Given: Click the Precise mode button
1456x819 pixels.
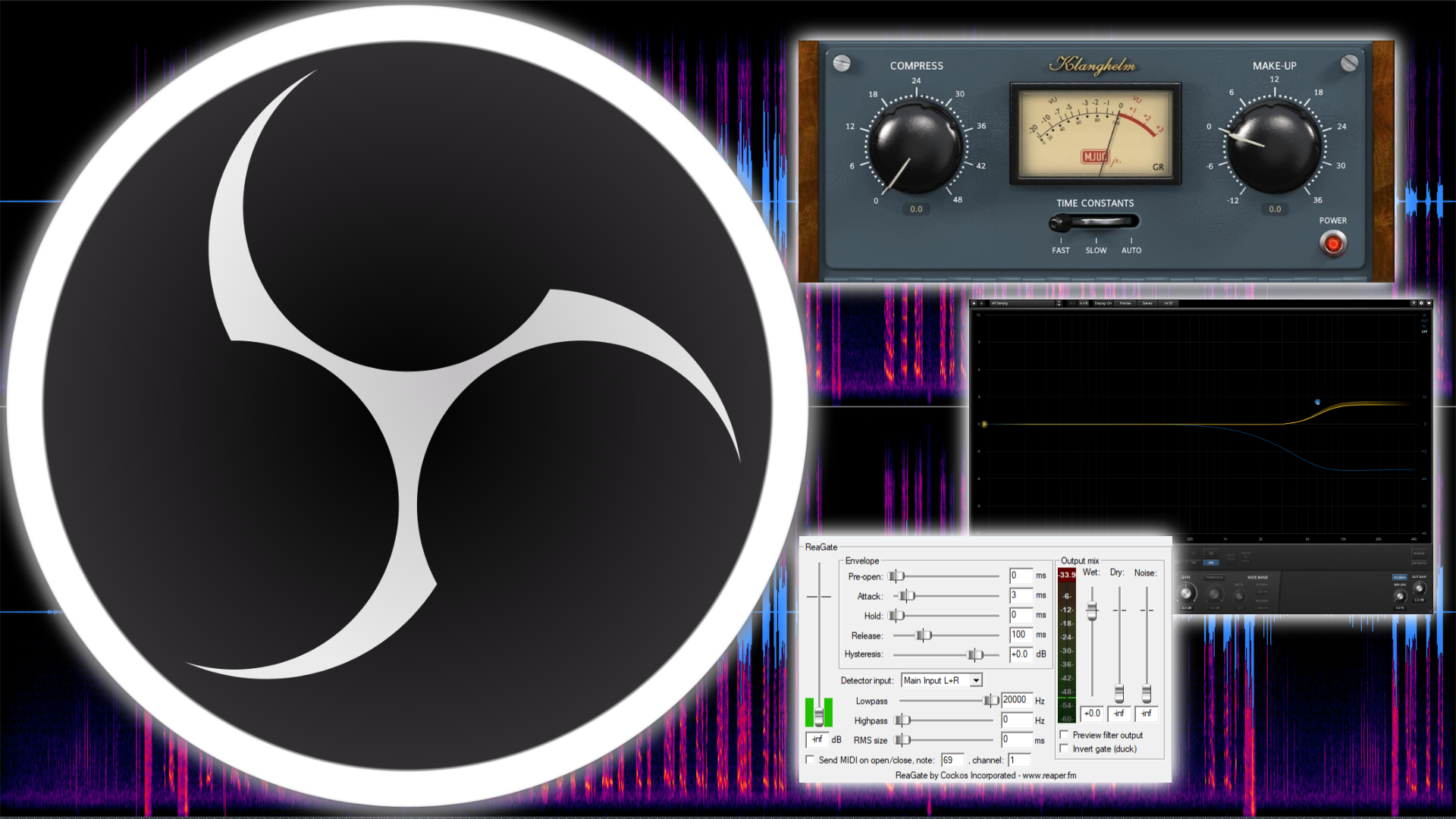Looking at the screenshot, I should [x=1125, y=303].
